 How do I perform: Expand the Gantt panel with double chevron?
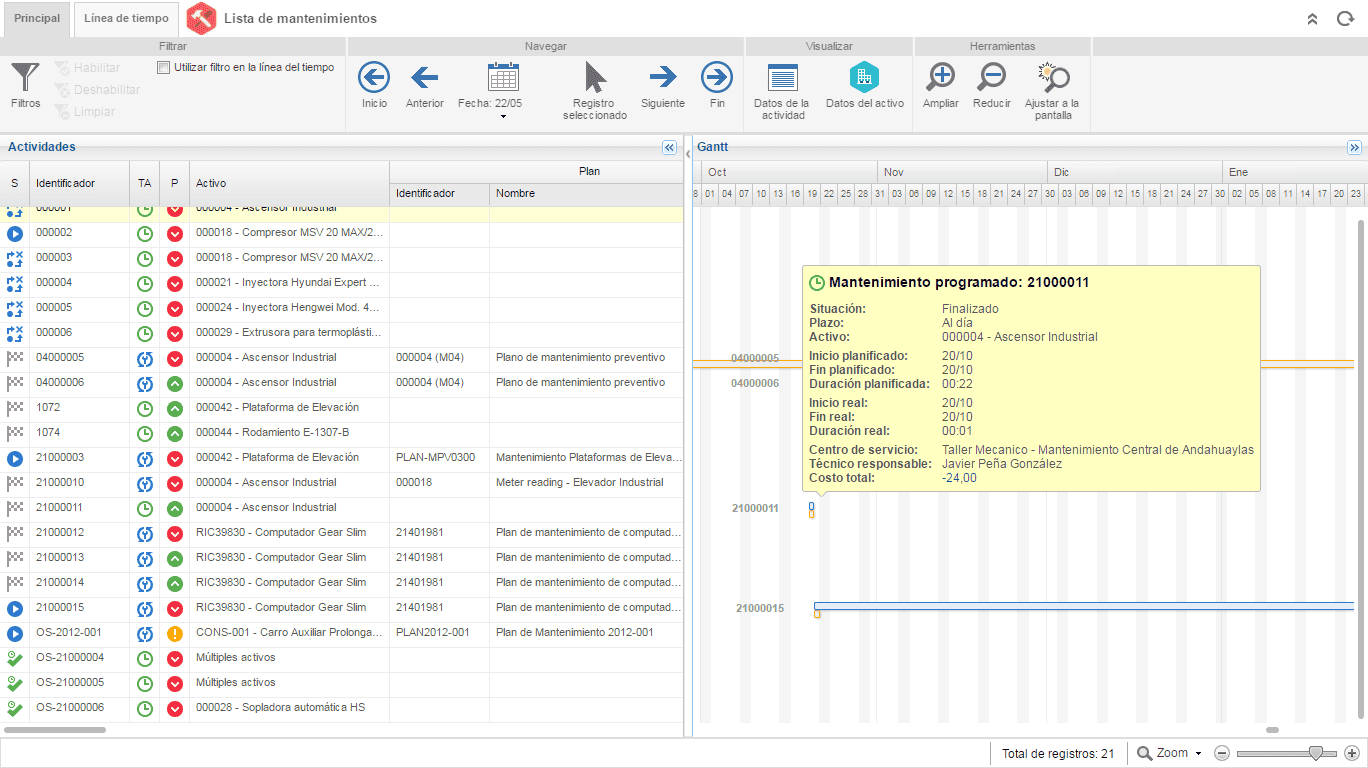pos(1355,147)
